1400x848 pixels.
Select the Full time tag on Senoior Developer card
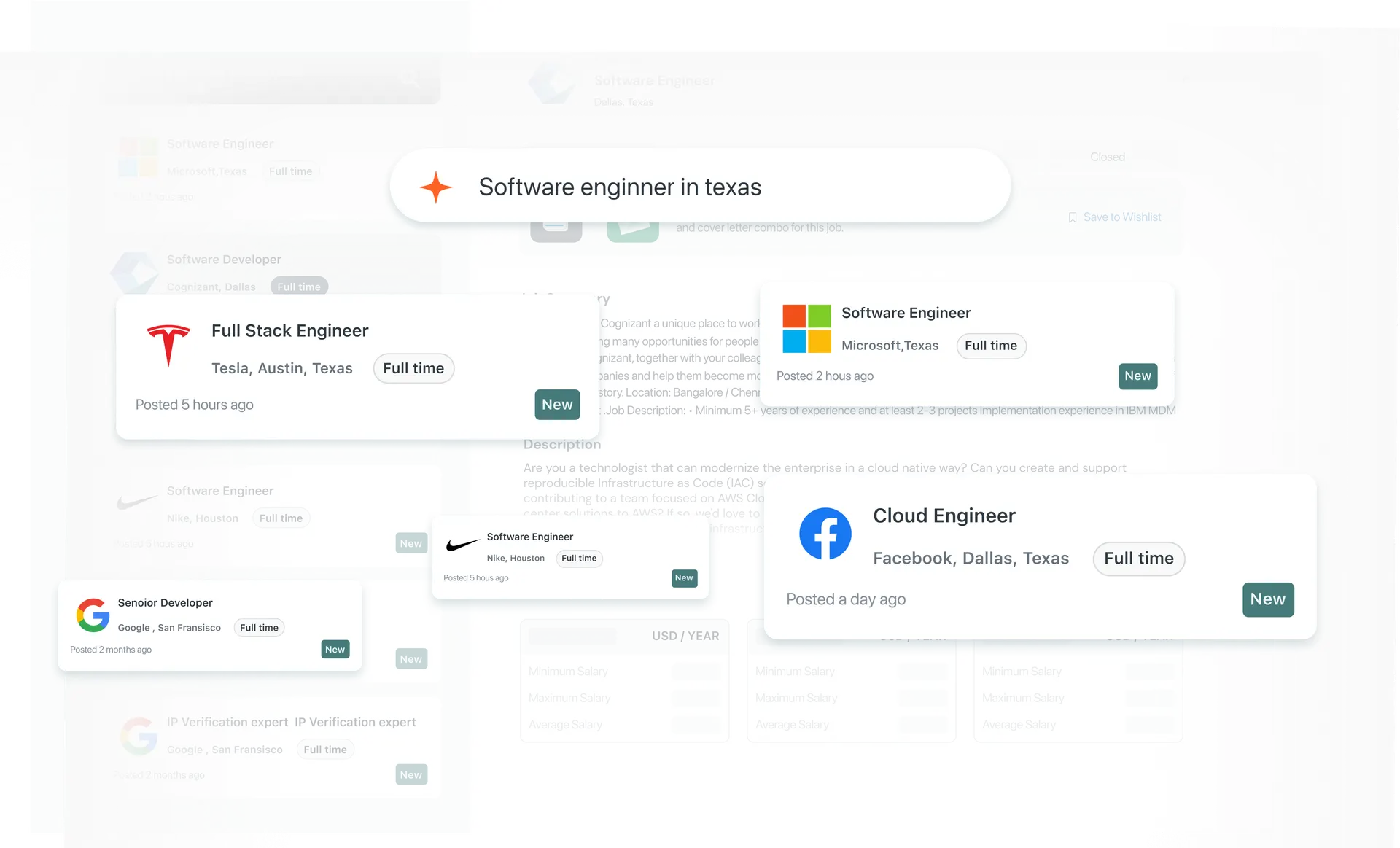tap(260, 628)
